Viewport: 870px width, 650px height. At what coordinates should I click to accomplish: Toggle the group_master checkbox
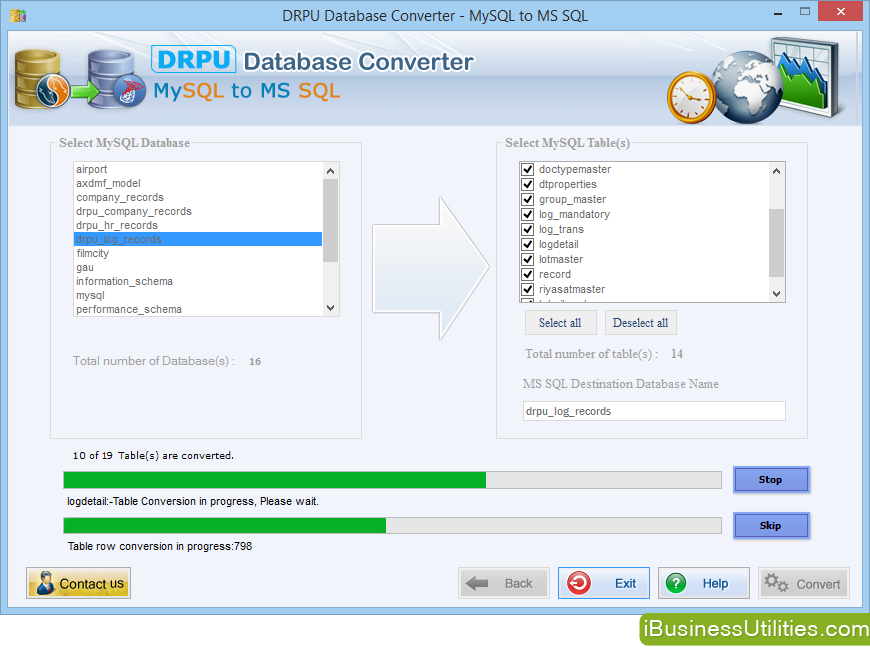click(x=528, y=199)
